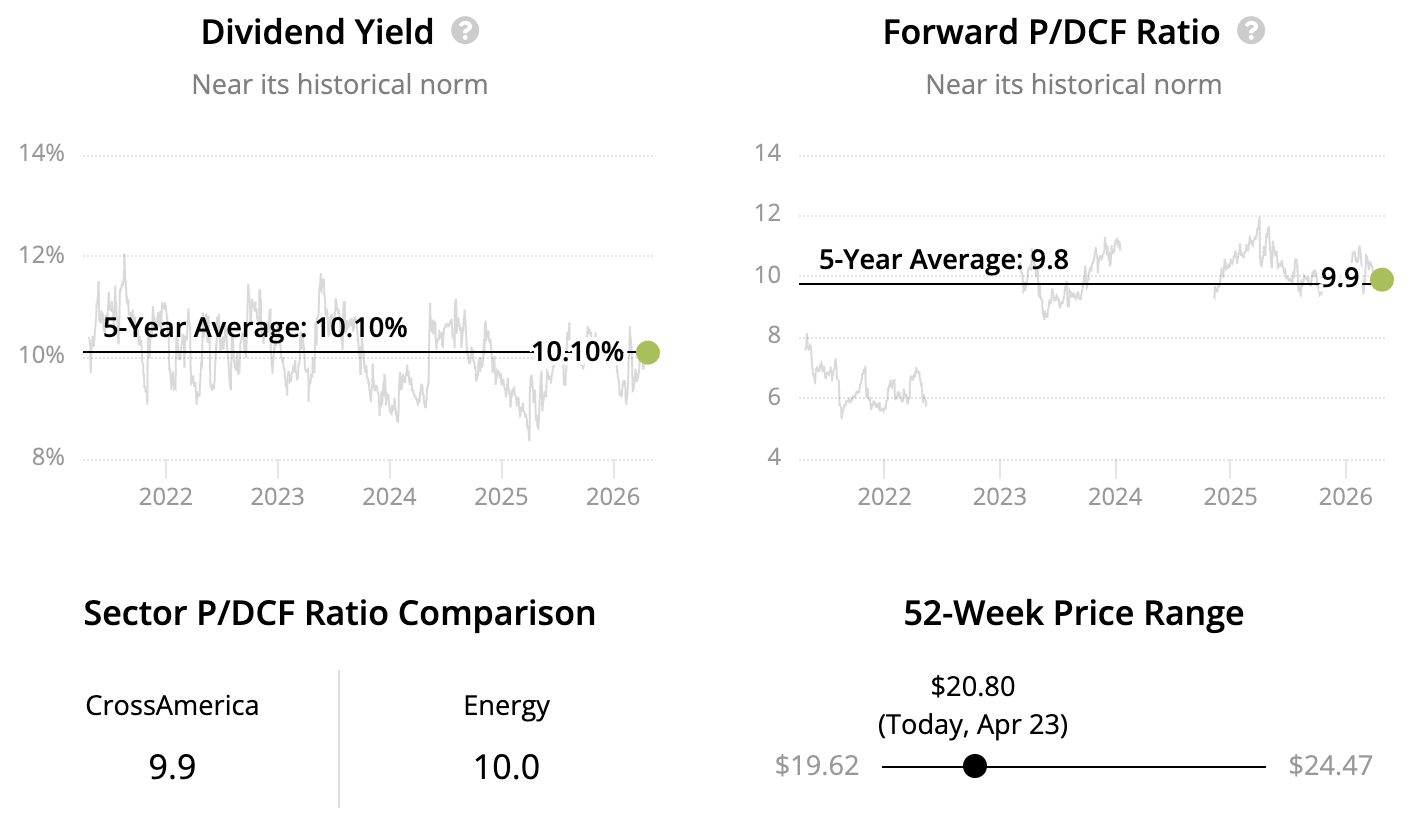Click the Forward P/DCF Ratio heading
The image size is (1414, 830).
[x=1051, y=32]
